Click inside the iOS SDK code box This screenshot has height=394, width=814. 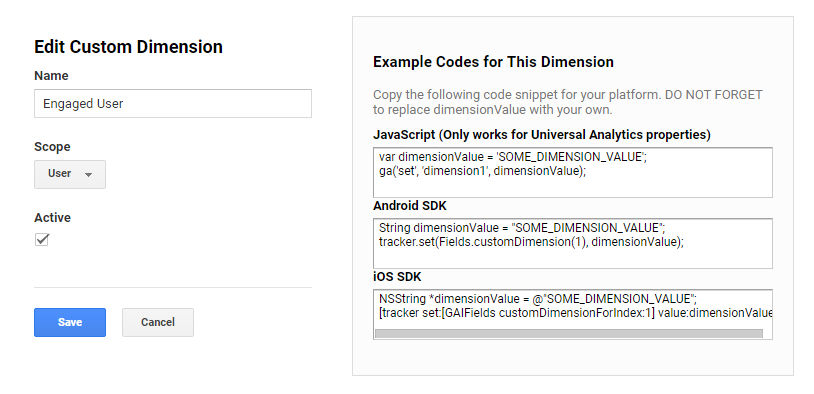click(573, 314)
